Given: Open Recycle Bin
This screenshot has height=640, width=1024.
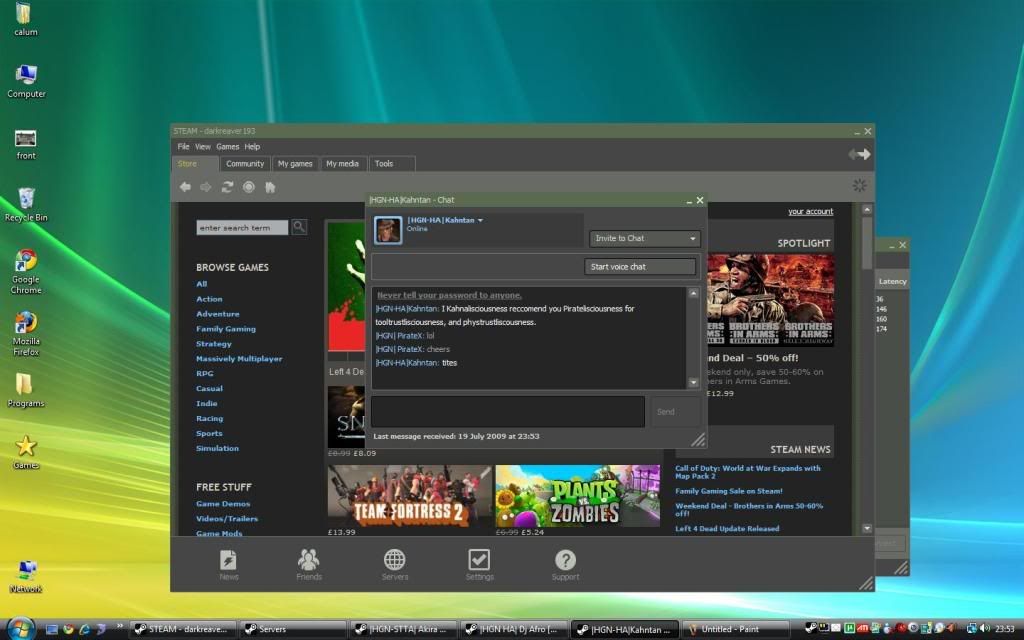Looking at the screenshot, I should click(x=26, y=204).
